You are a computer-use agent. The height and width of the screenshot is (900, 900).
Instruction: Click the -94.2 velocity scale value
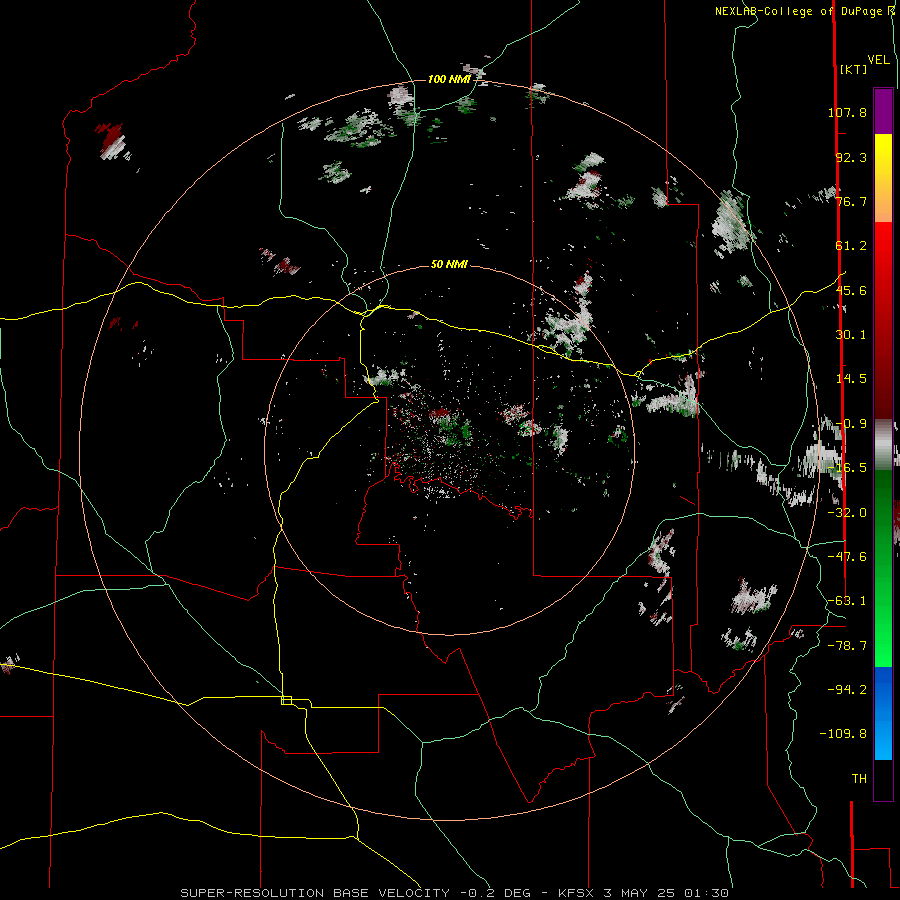(847, 689)
